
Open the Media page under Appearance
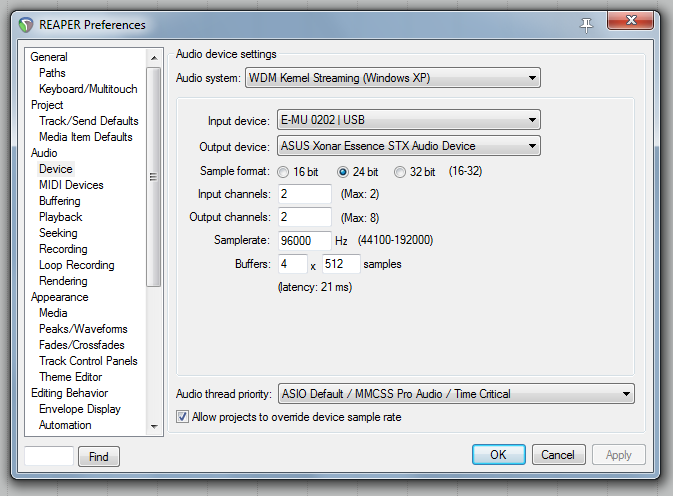click(53, 313)
